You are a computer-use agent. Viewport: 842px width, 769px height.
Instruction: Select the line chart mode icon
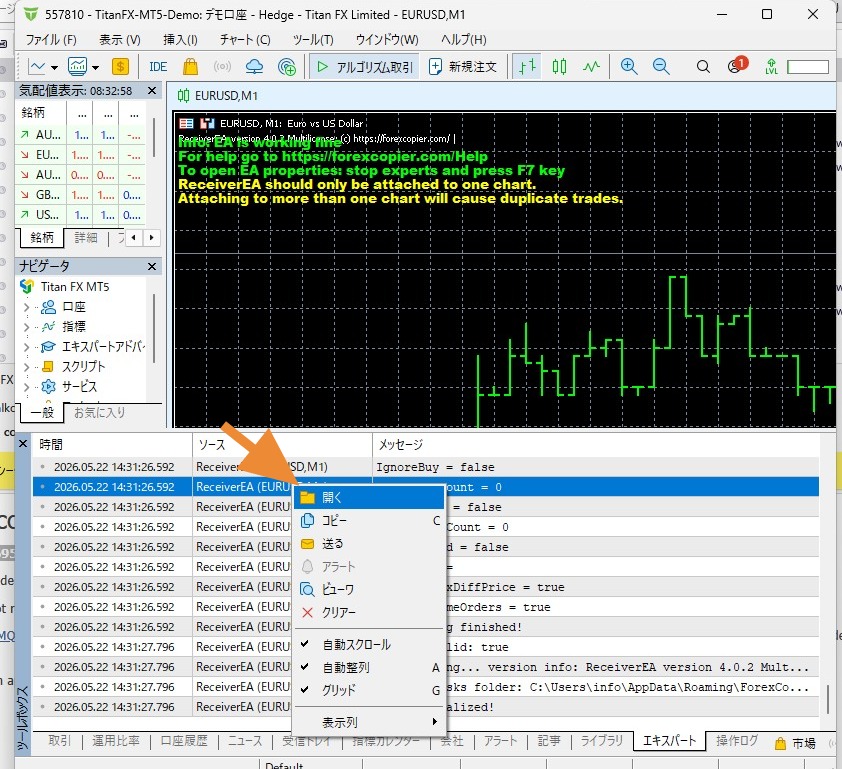(x=591, y=67)
